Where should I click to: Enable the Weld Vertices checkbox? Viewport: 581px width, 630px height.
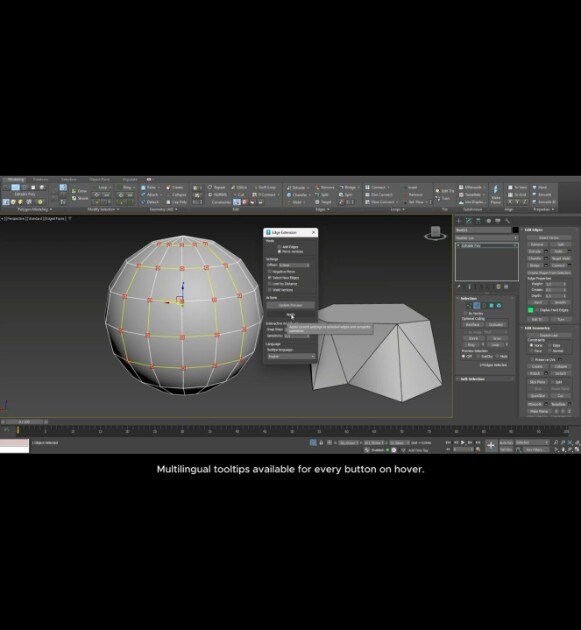[x=270, y=290]
